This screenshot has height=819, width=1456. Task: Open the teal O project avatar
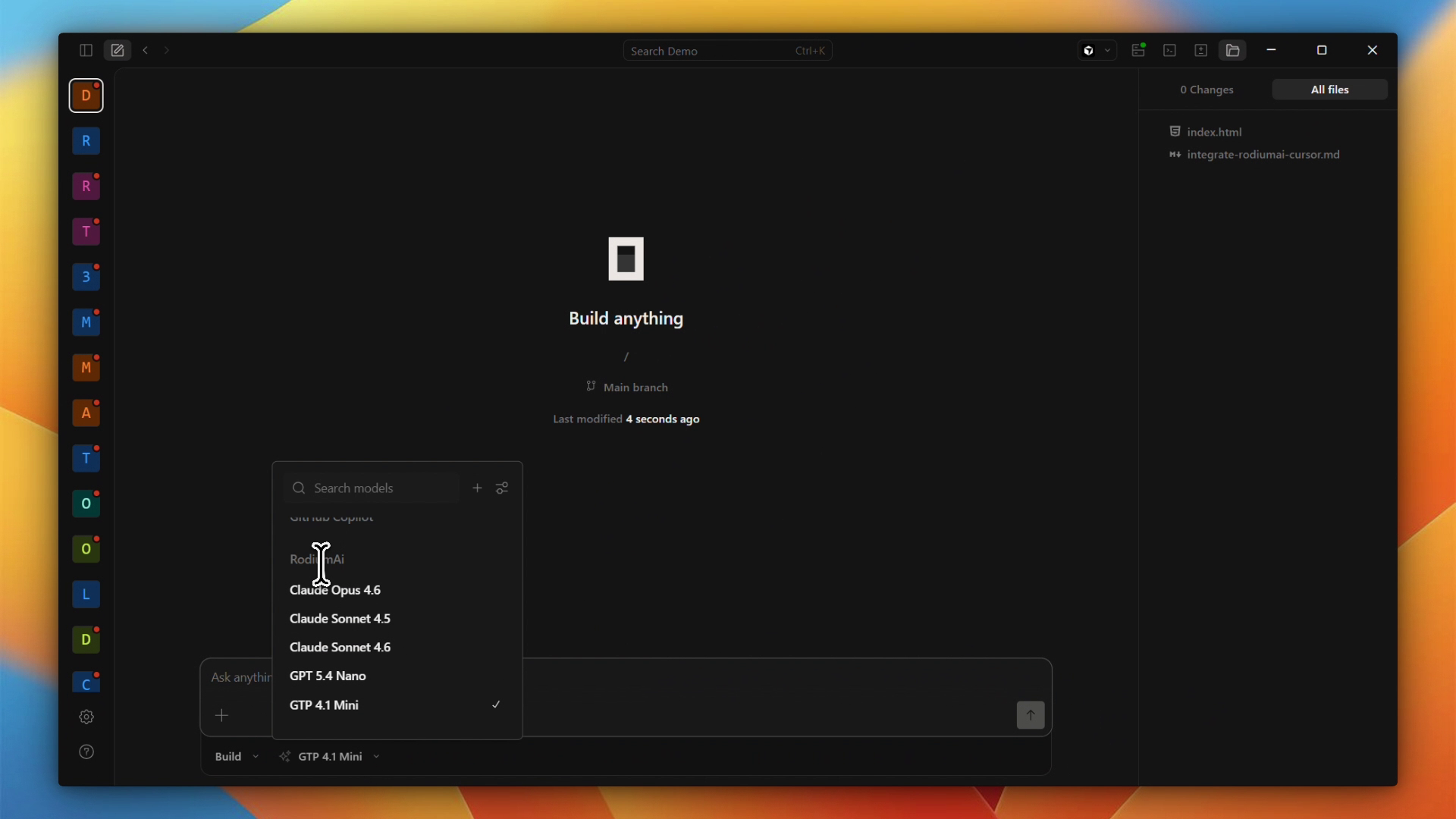[x=86, y=504]
